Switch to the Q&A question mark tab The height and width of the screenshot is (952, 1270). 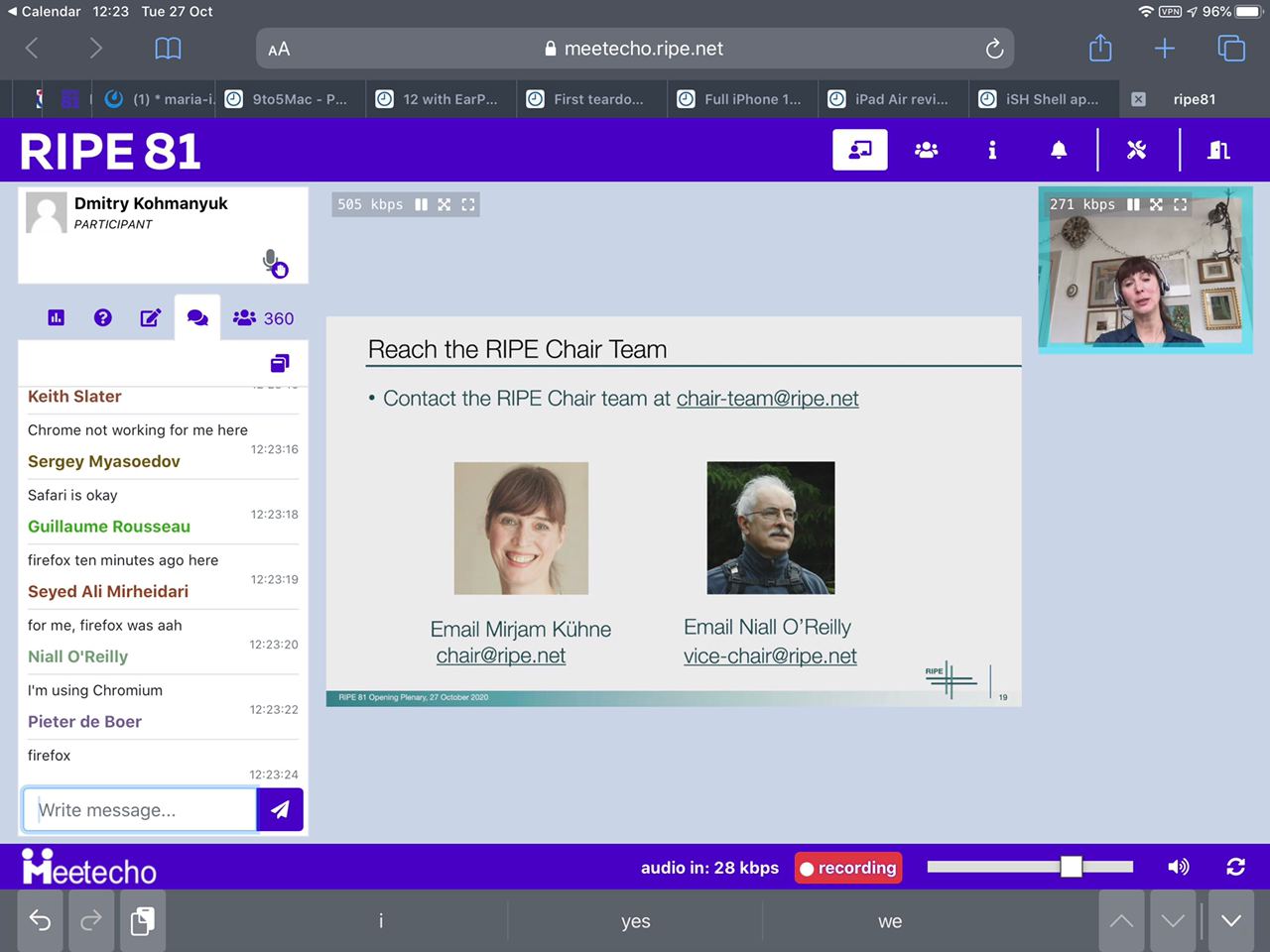point(102,317)
